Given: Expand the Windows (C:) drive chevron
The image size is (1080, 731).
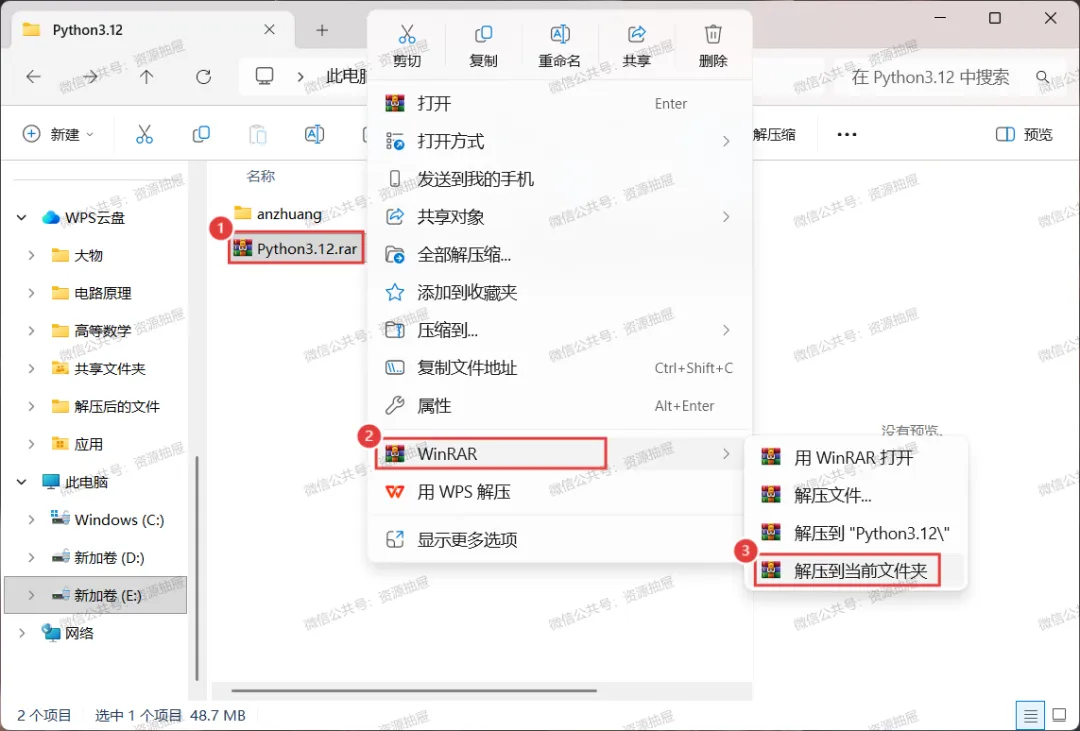Looking at the screenshot, I should (31, 520).
